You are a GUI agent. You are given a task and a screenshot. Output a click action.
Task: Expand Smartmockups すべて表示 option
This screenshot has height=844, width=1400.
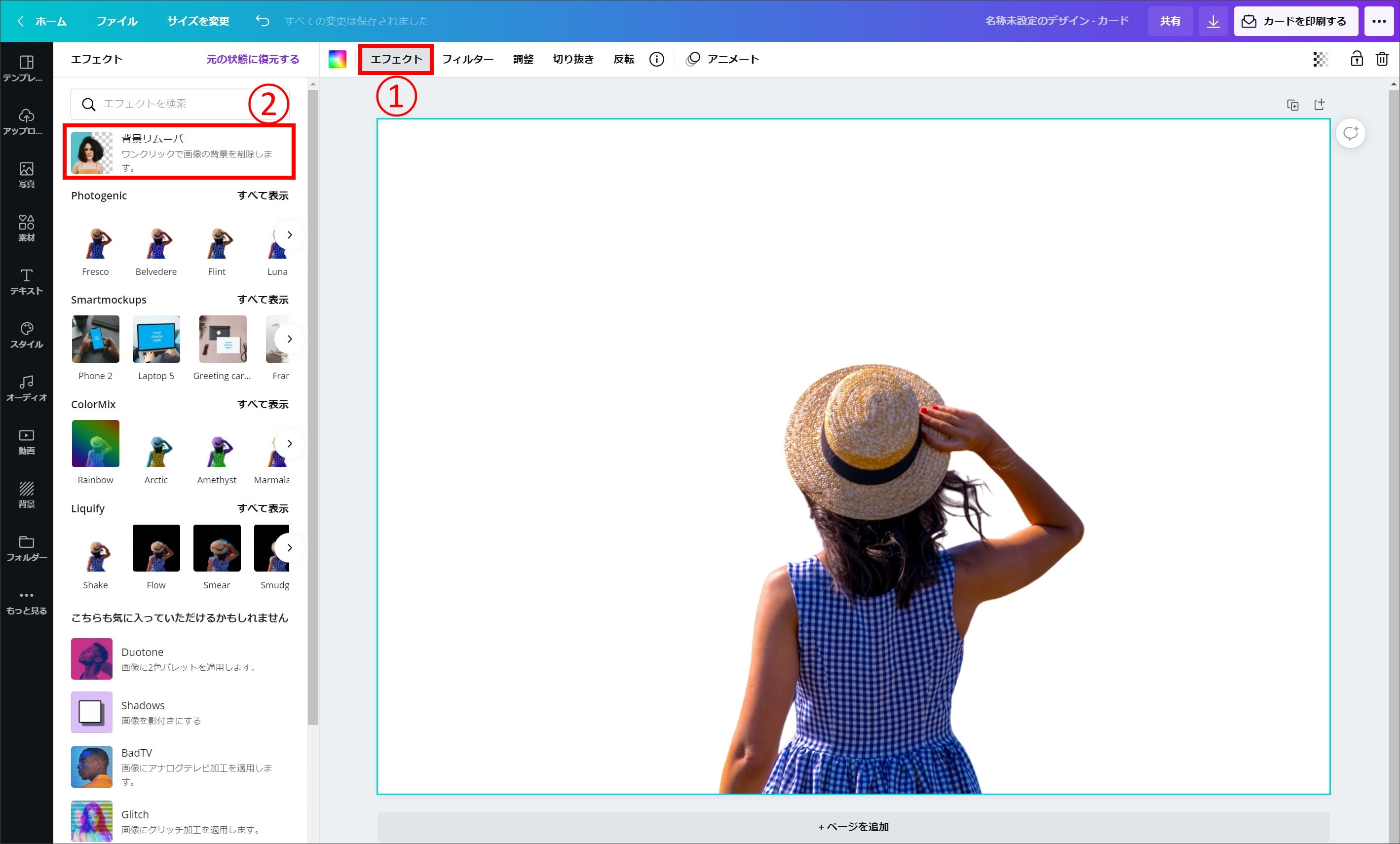[x=263, y=300]
